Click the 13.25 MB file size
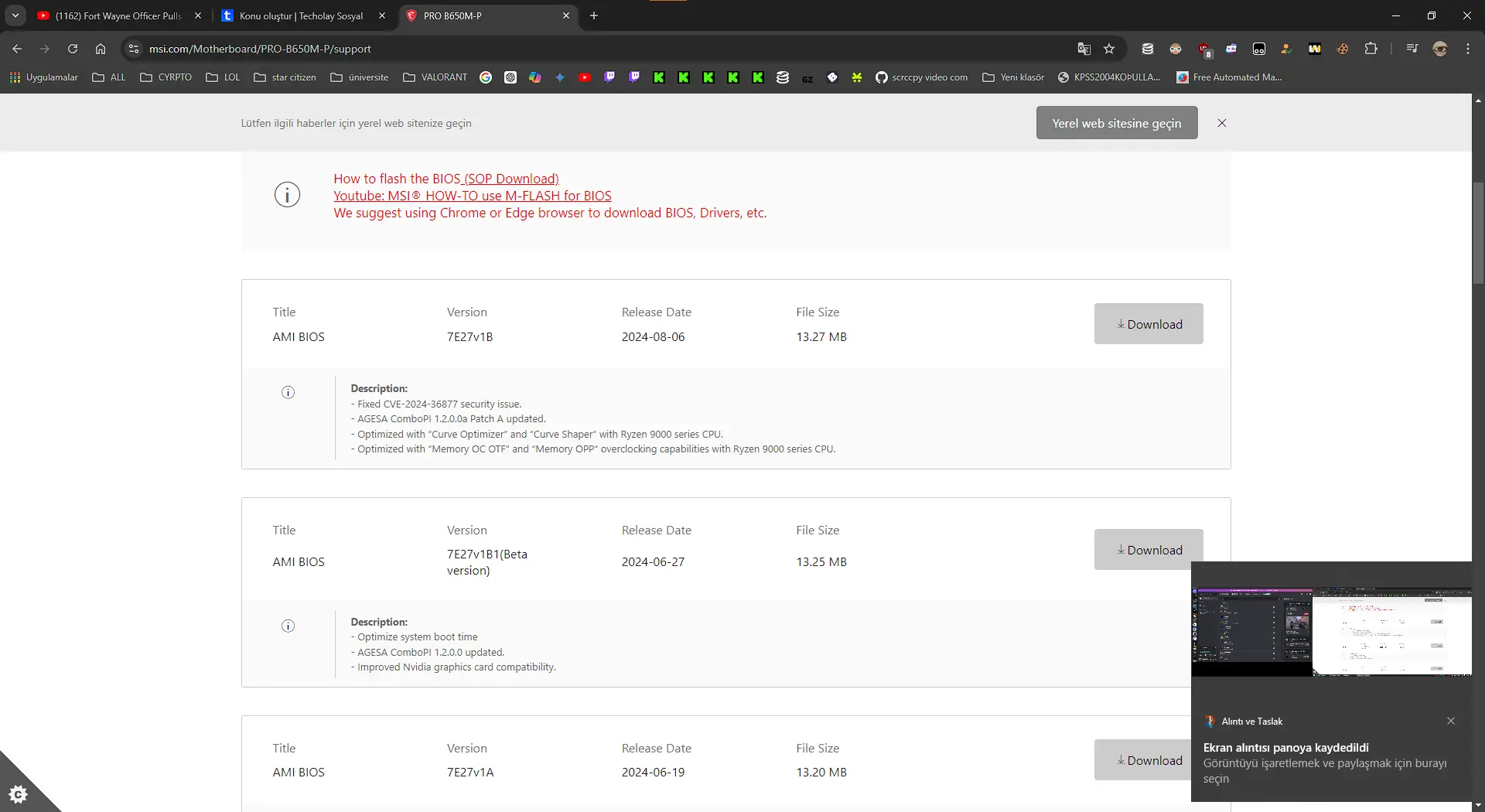 point(821,561)
